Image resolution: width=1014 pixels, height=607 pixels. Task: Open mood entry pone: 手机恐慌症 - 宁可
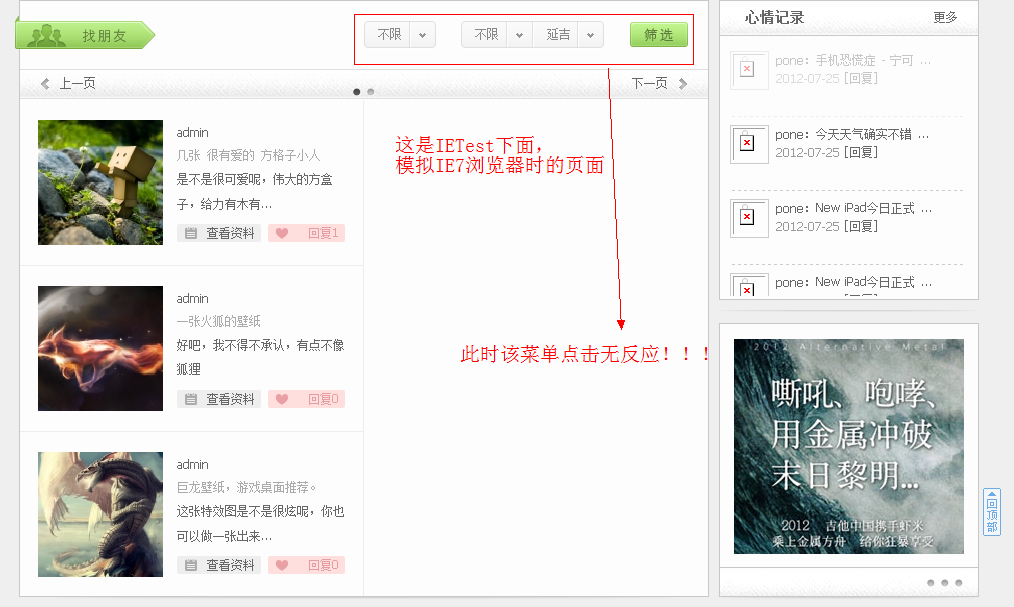pos(853,61)
